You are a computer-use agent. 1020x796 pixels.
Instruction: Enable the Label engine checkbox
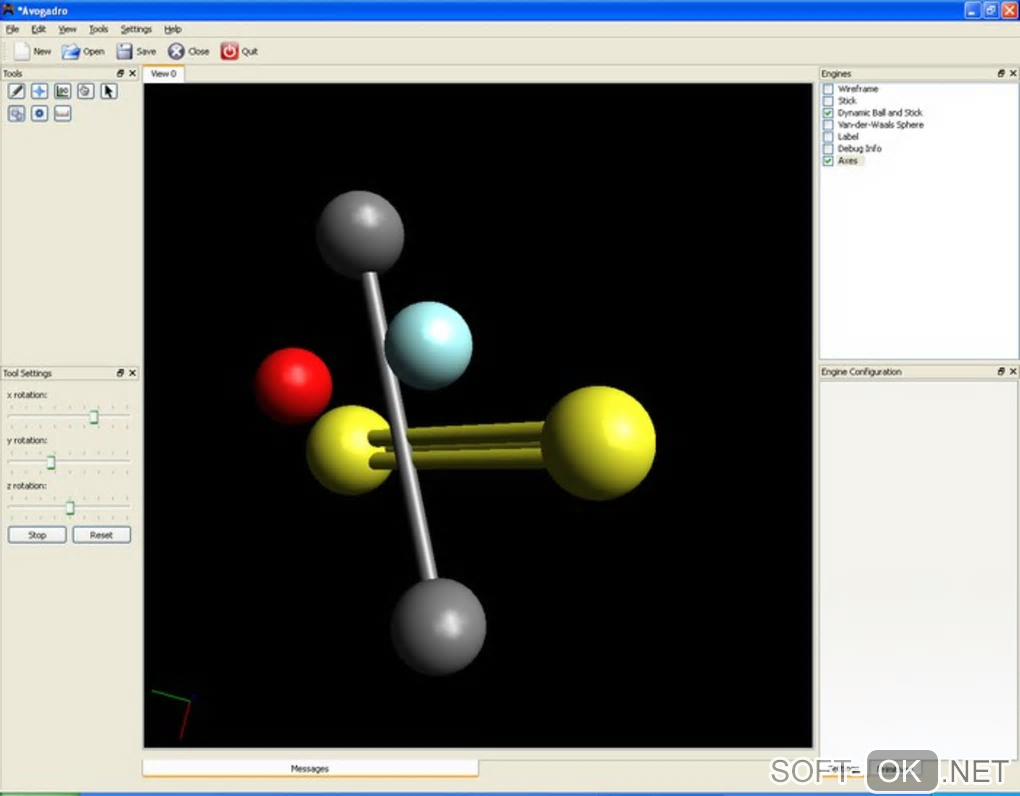(x=828, y=137)
